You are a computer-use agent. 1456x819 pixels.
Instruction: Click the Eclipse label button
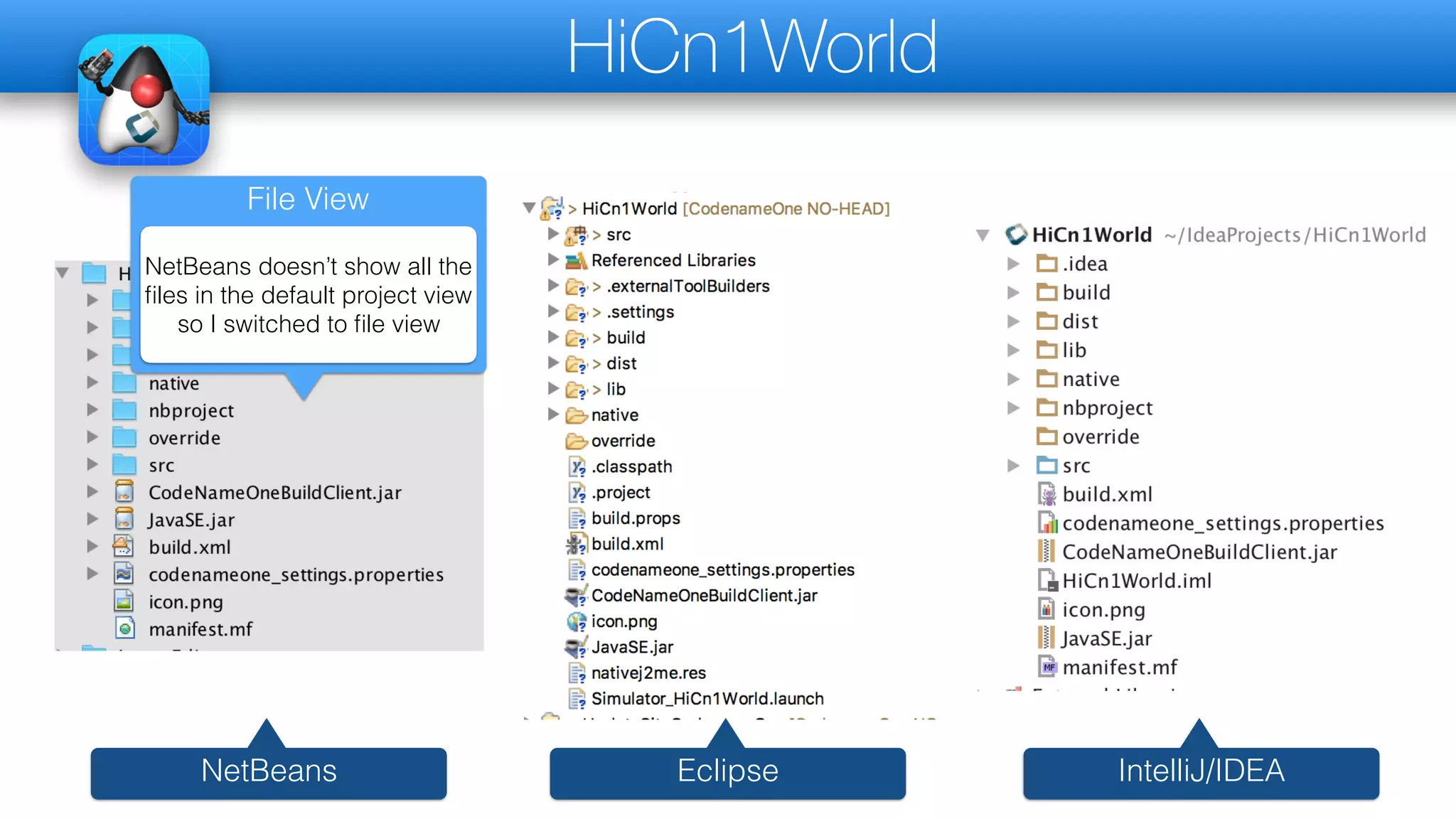coord(727,772)
